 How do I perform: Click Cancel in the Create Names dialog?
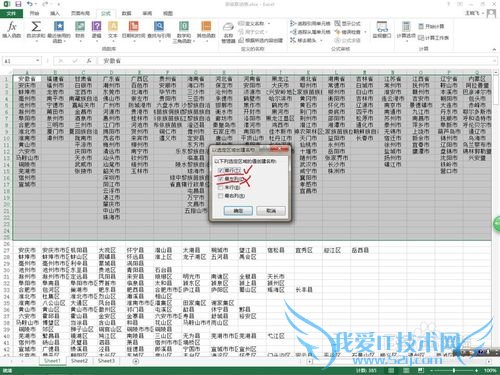(x=271, y=211)
